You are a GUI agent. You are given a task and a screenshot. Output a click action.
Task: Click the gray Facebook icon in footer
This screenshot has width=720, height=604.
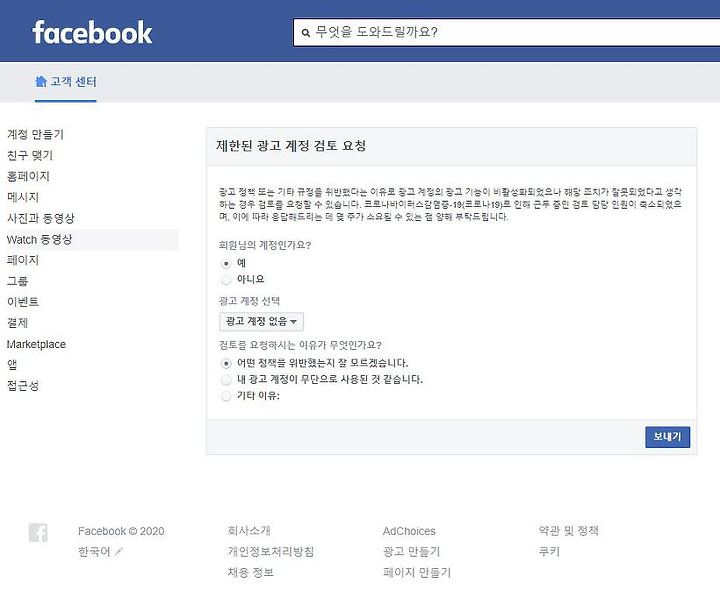click(x=38, y=533)
